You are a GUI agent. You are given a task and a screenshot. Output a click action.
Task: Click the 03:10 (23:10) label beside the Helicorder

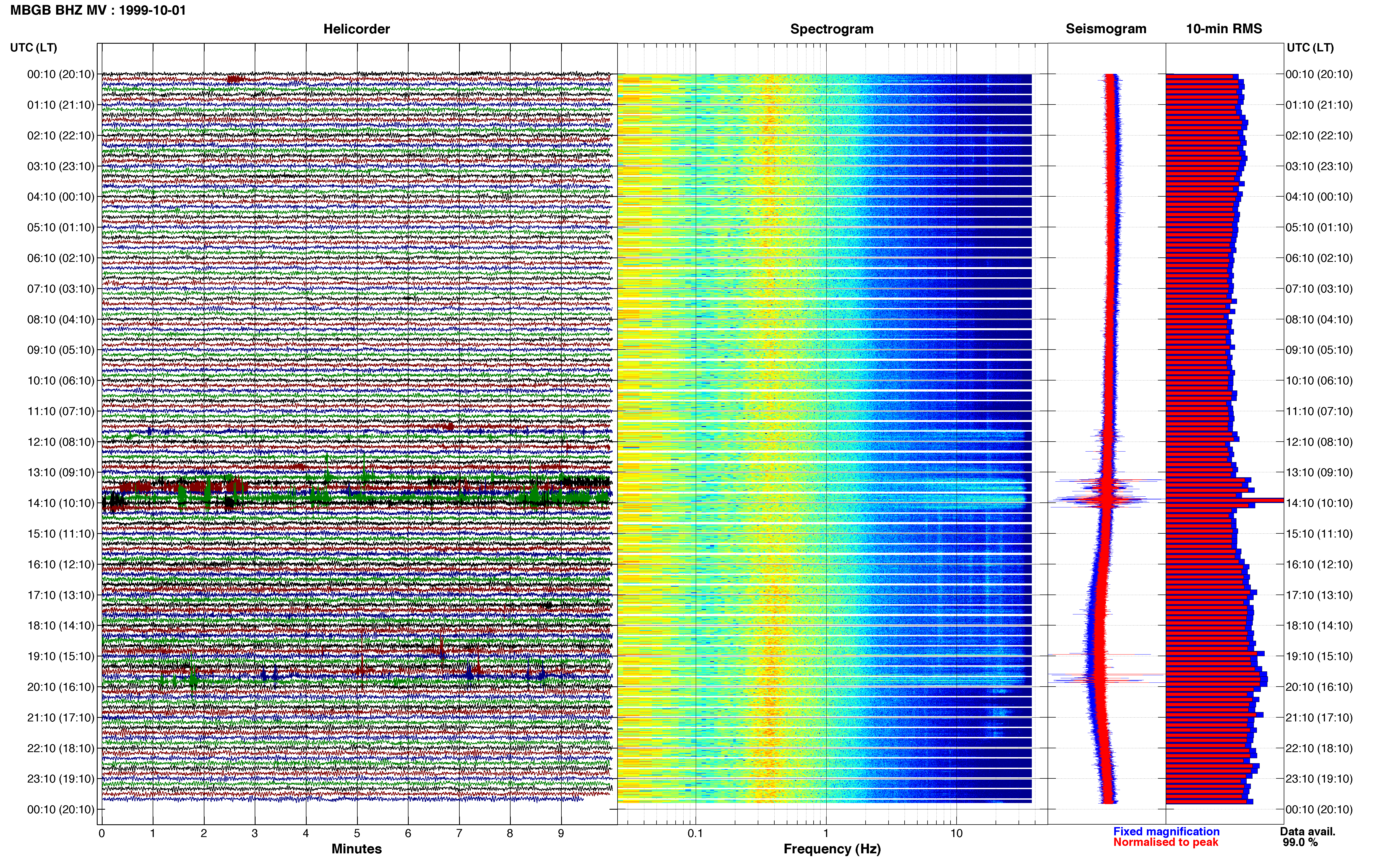(x=61, y=166)
